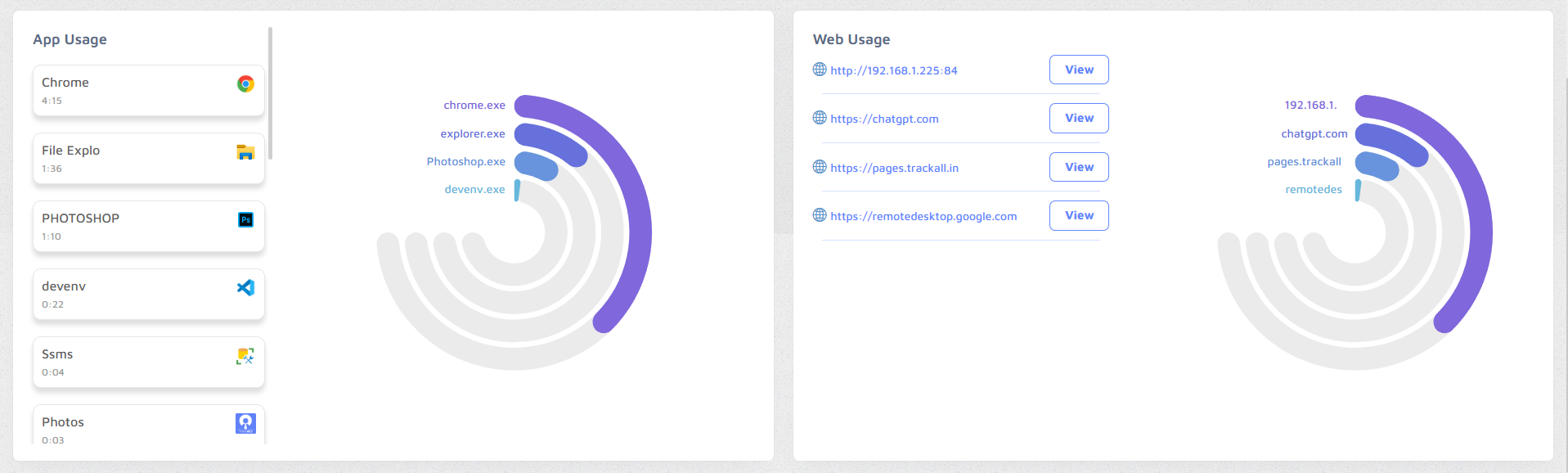Select the Photoshop.exe chart legend label
This screenshot has width=1568, height=473.
[465, 161]
